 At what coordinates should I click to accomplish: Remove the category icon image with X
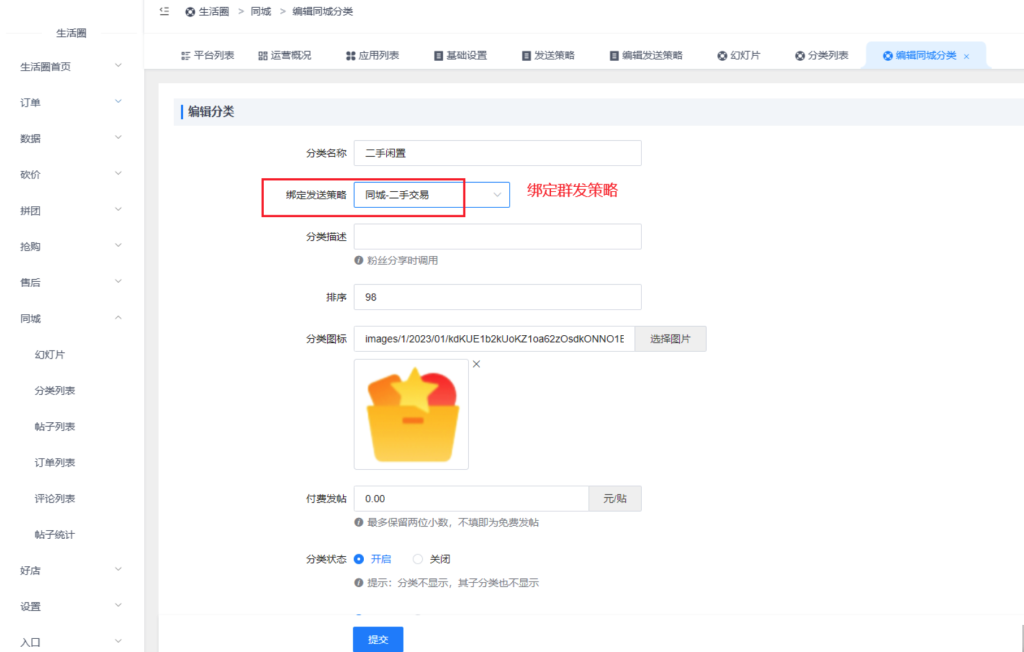point(476,364)
